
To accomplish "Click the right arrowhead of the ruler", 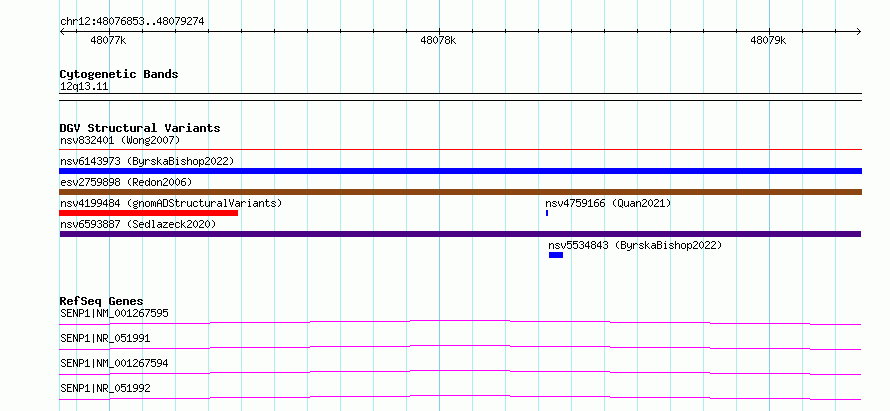I will (859, 32).
